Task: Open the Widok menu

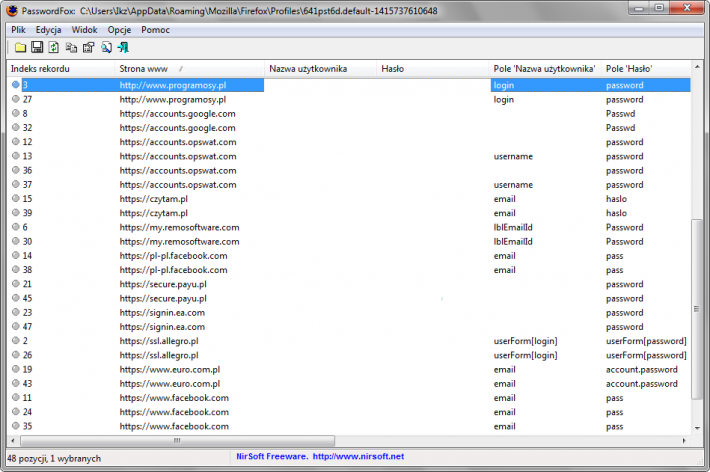Action: pyautogui.click(x=84, y=30)
